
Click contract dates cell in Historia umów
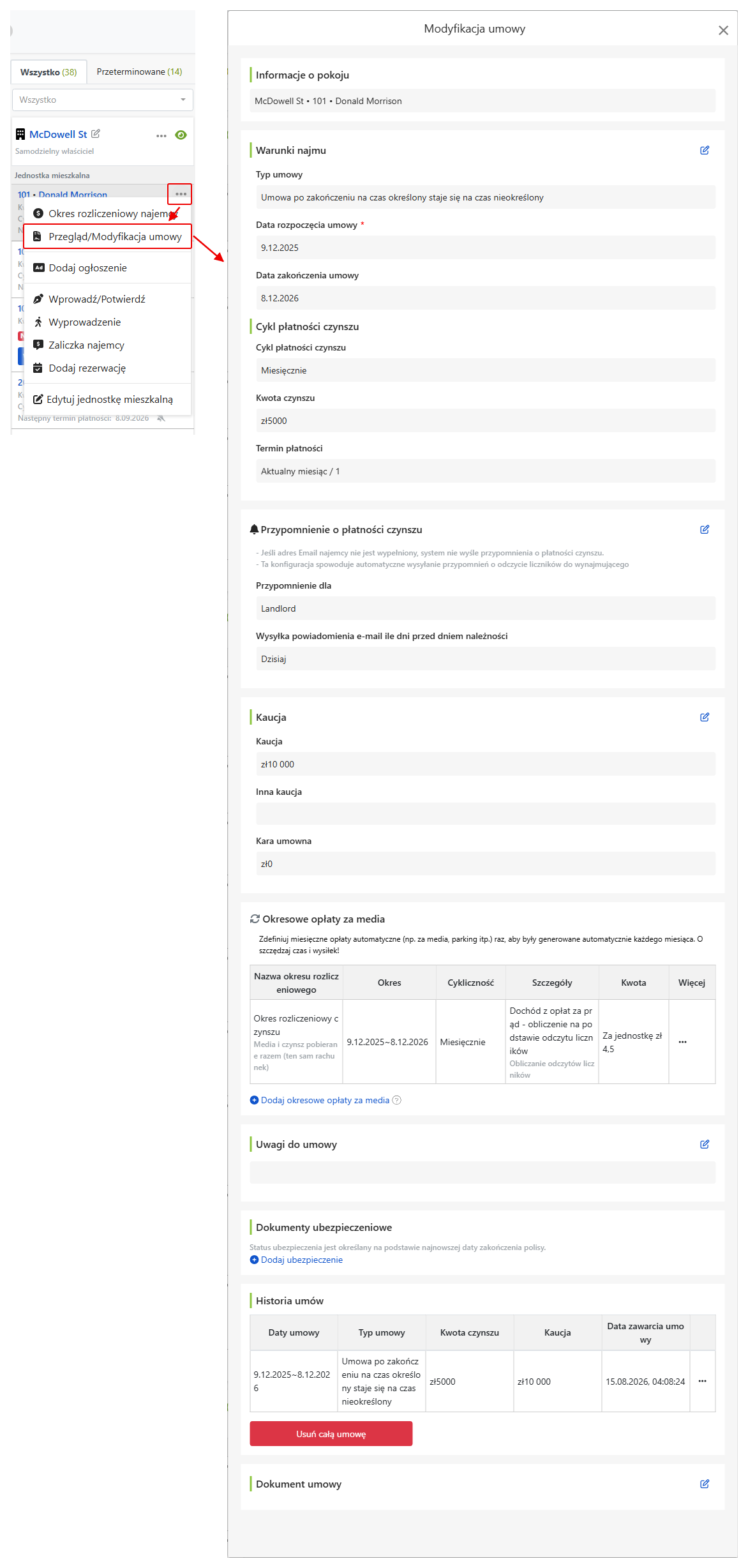(x=294, y=1381)
